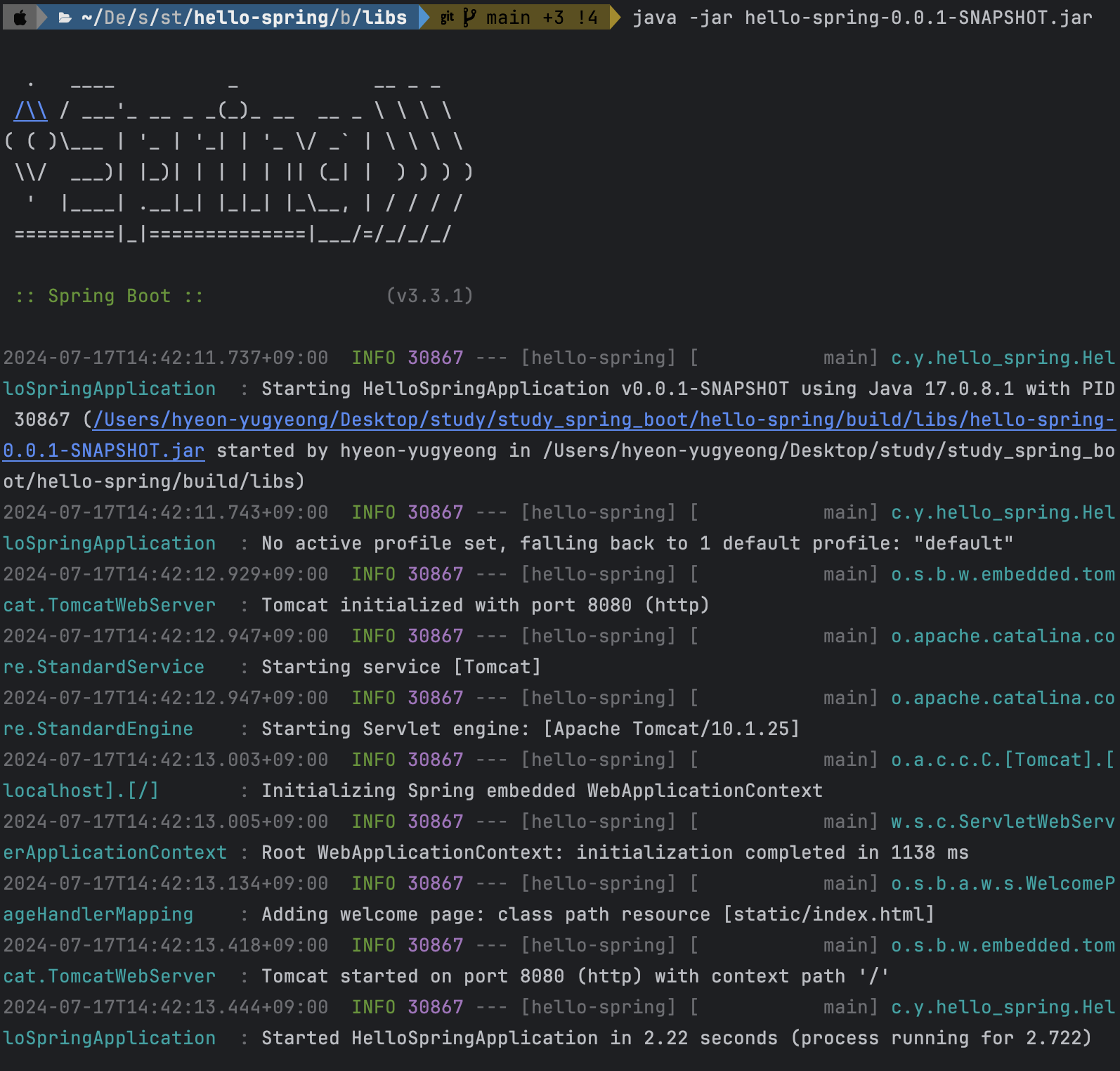Click the branch symbol before main
Image resolution: width=1120 pixels, height=1071 pixels.
[x=469, y=18]
